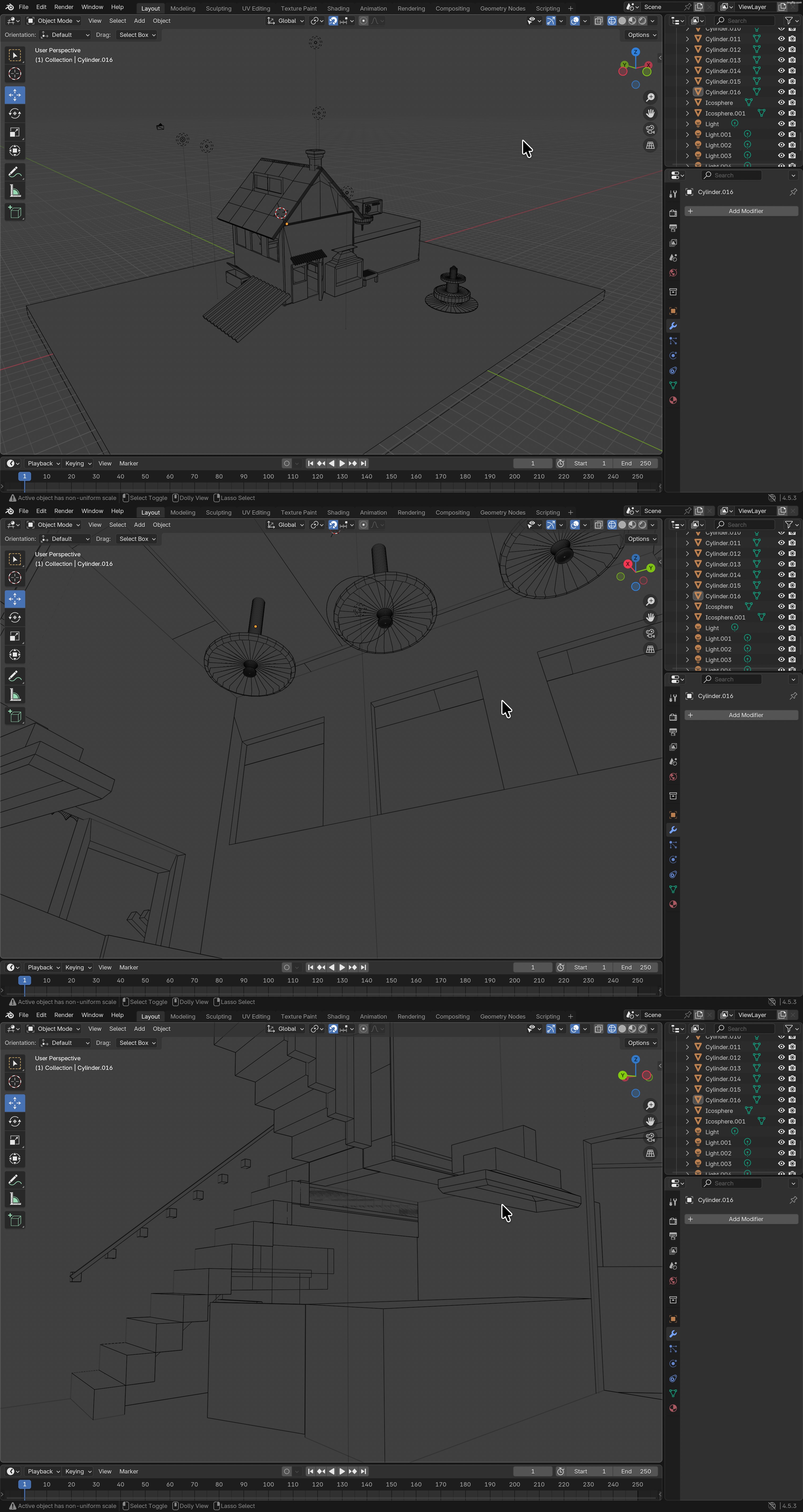Open the World Properties tab (globe icon)
This screenshot has width=803, height=1512.
[673, 272]
